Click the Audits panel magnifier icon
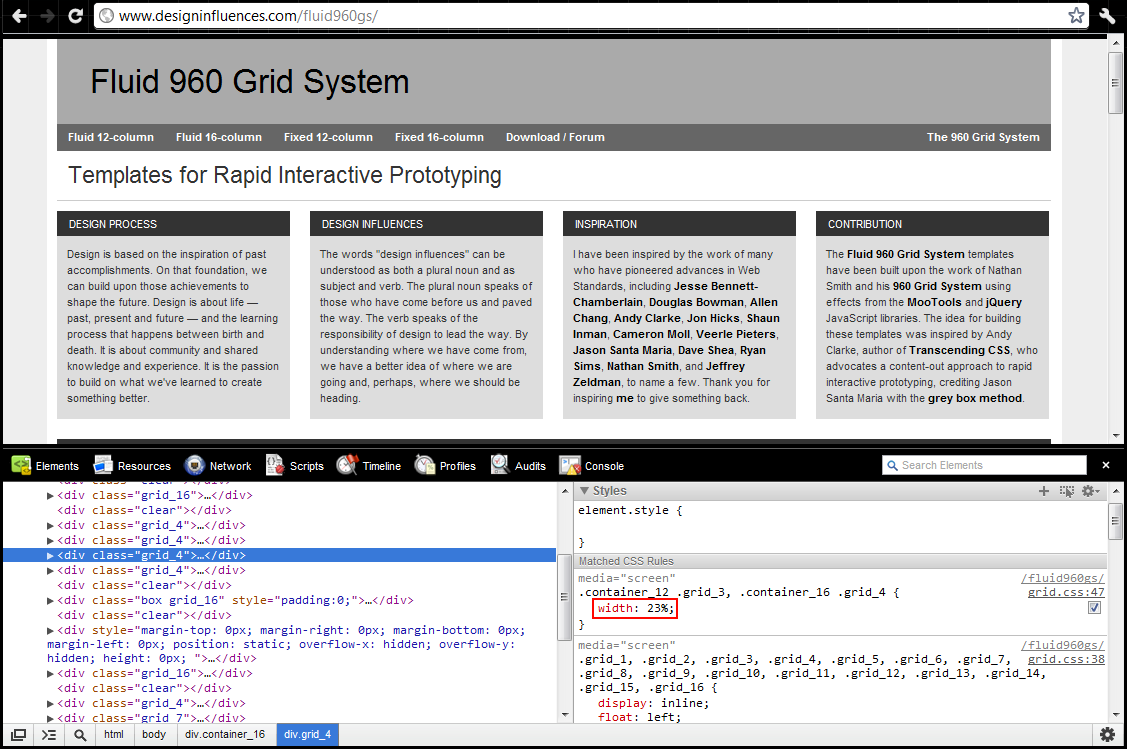Image resolution: width=1127 pixels, height=749 pixels. [500, 465]
